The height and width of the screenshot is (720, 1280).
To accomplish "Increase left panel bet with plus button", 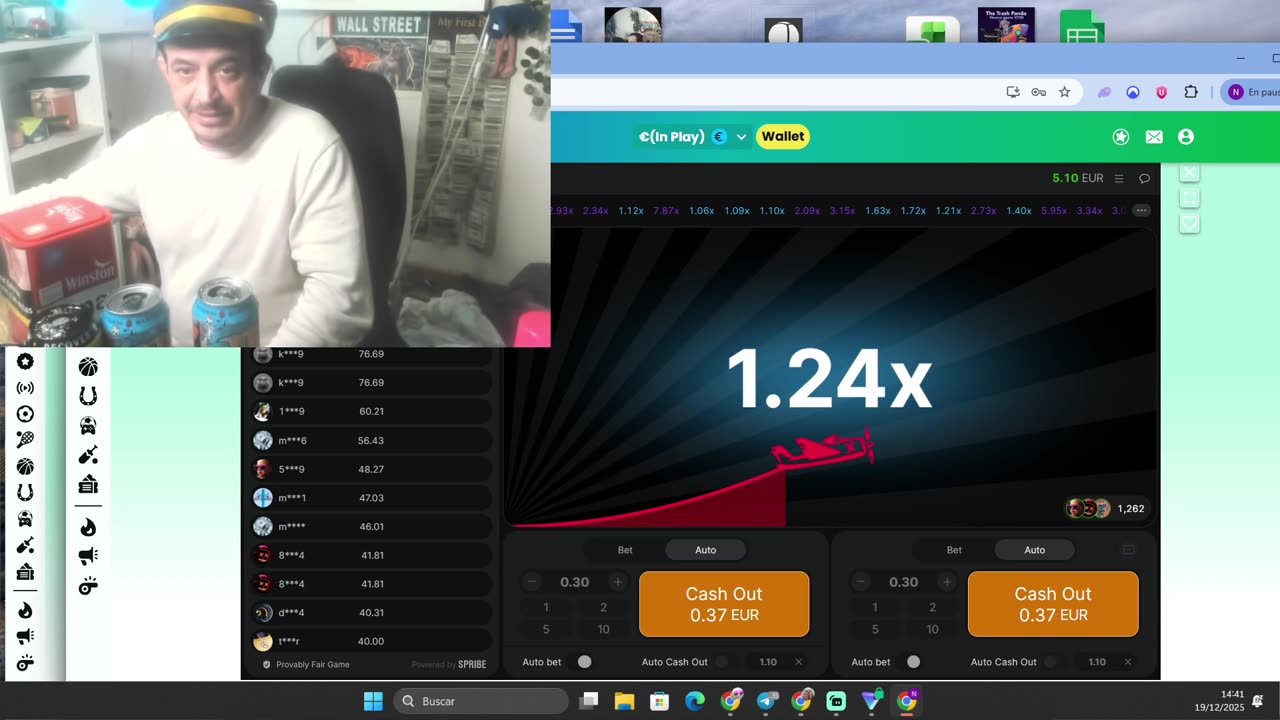I will [x=618, y=582].
